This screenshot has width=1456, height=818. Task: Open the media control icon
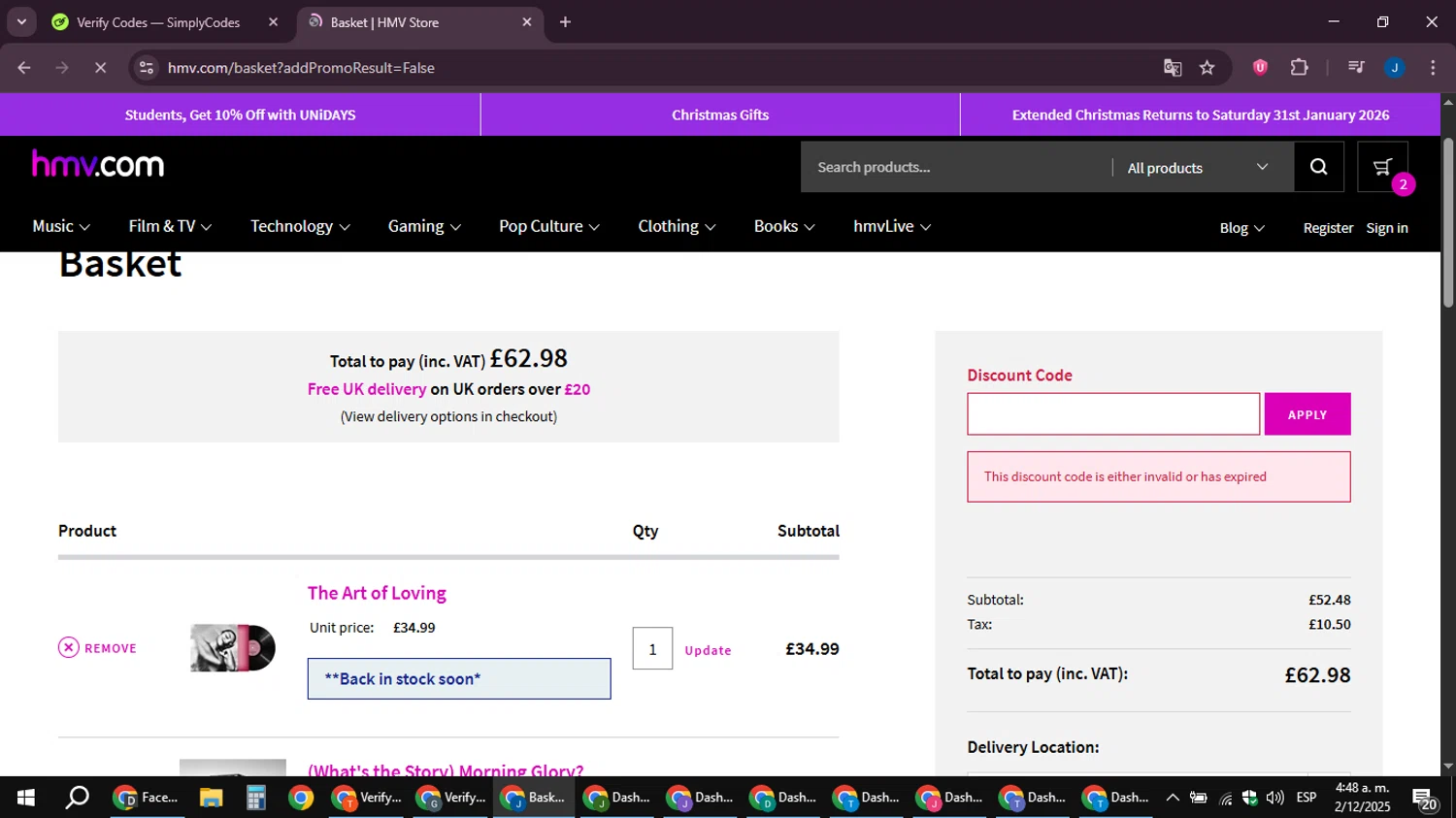click(x=1356, y=68)
